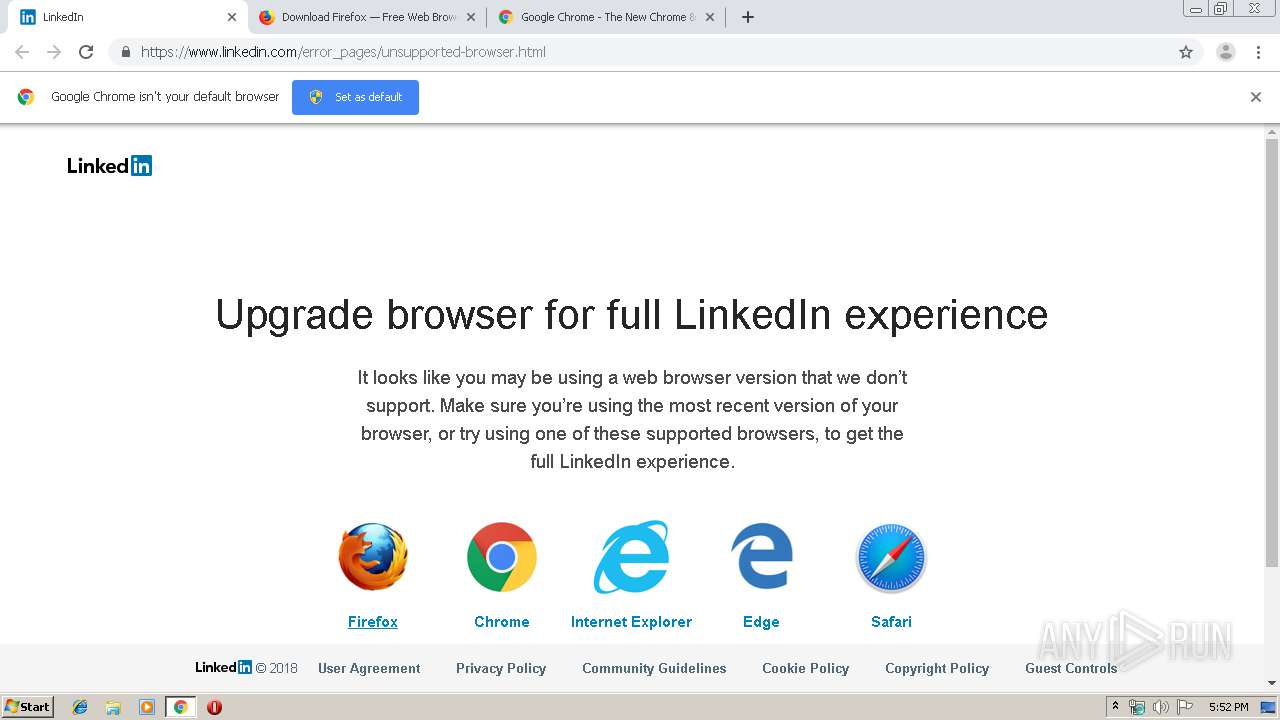The image size is (1280, 720).
Task: Open a new tab with the plus button
Action: pyautogui.click(x=748, y=17)
